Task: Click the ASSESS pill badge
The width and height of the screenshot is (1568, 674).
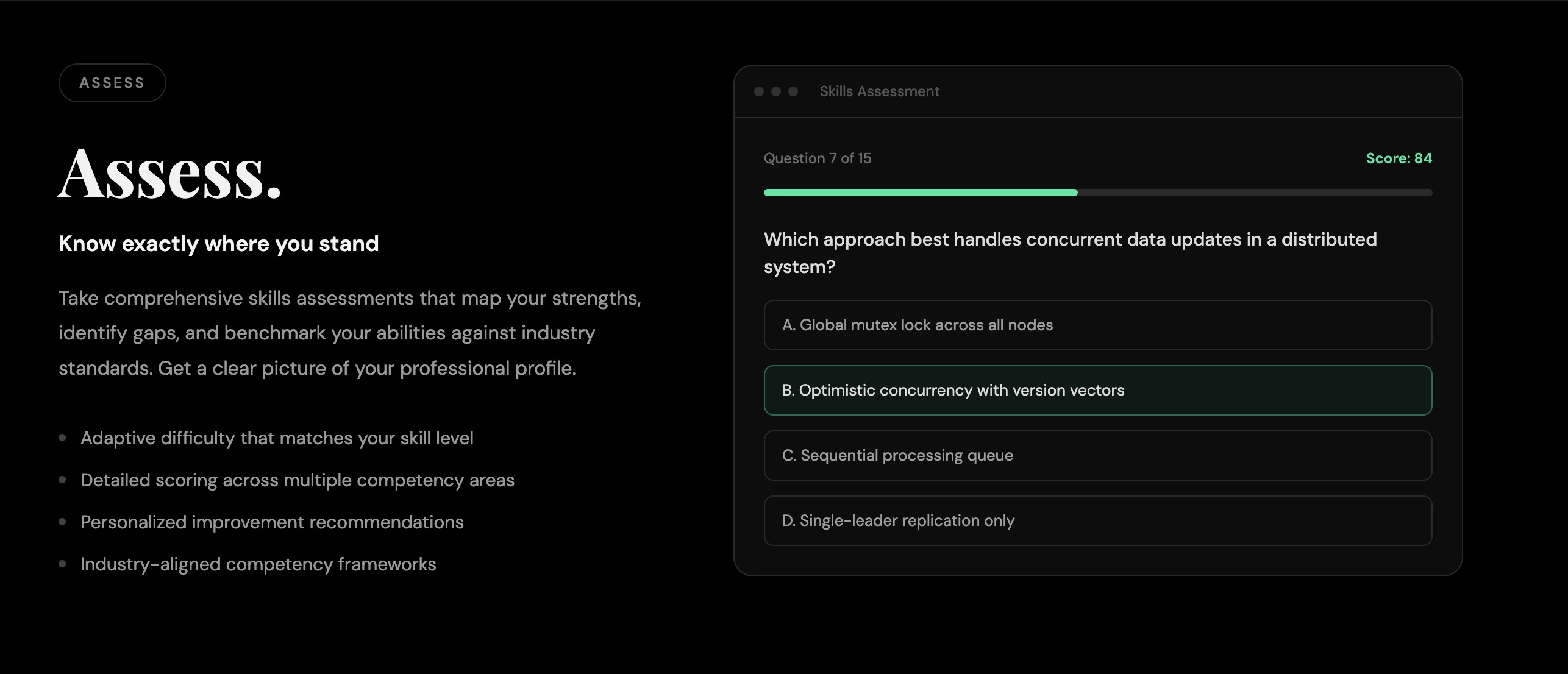Action: click(x=112, y=83)
